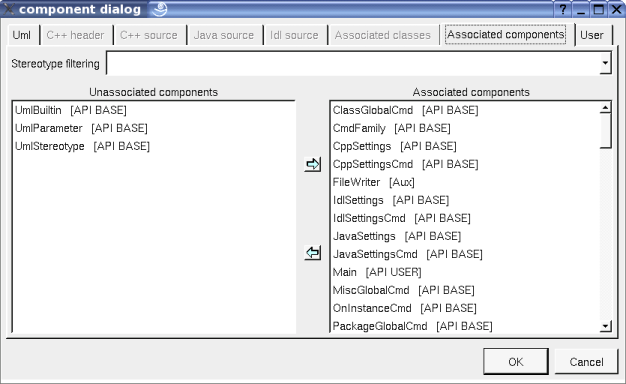The width and height of the screenshot is (626, 384).
Task: Click the scrollbar thumb of associated list
Action: [x=605, y=131]
